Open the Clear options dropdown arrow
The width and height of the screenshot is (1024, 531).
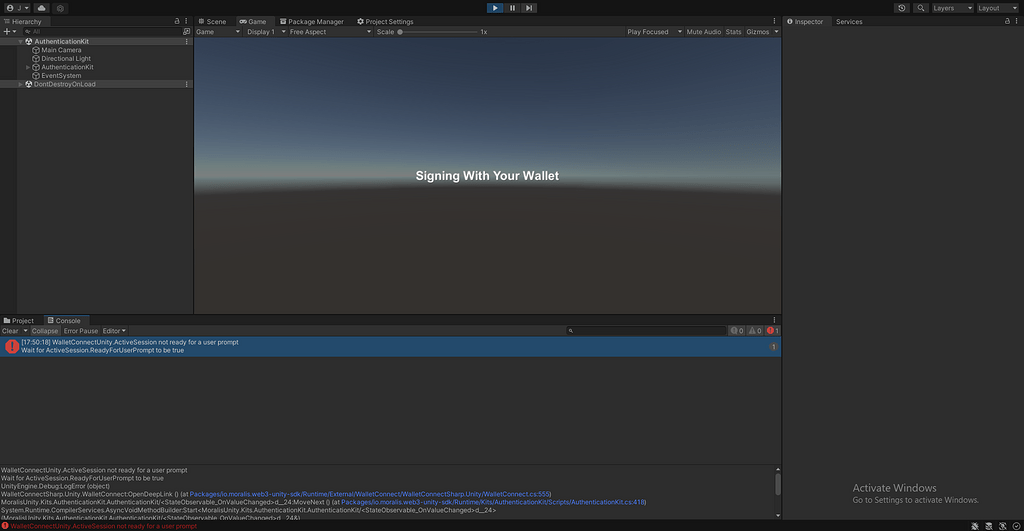click(x=25, y=330)
